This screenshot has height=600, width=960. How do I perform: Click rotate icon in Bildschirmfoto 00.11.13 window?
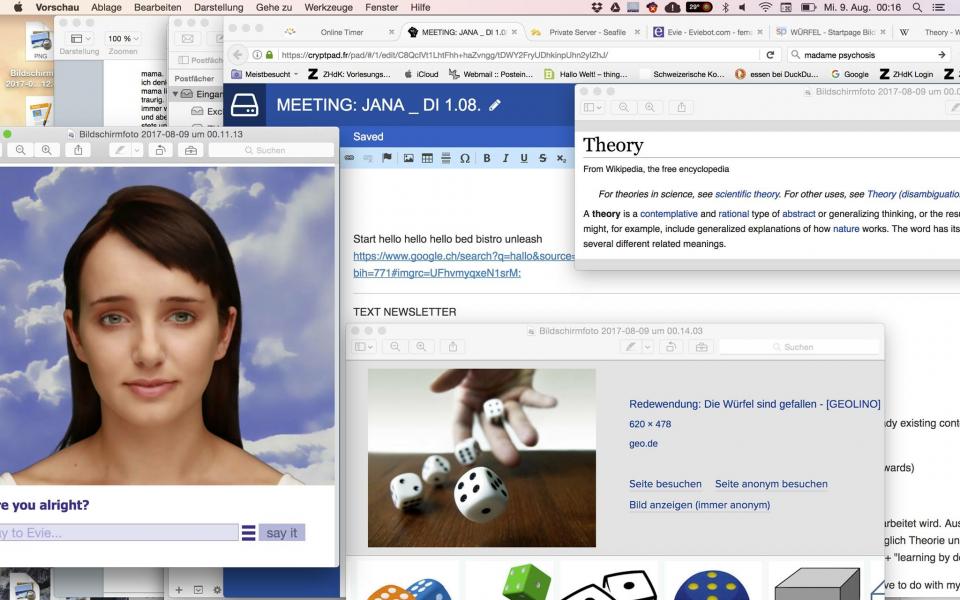(160, 150)
